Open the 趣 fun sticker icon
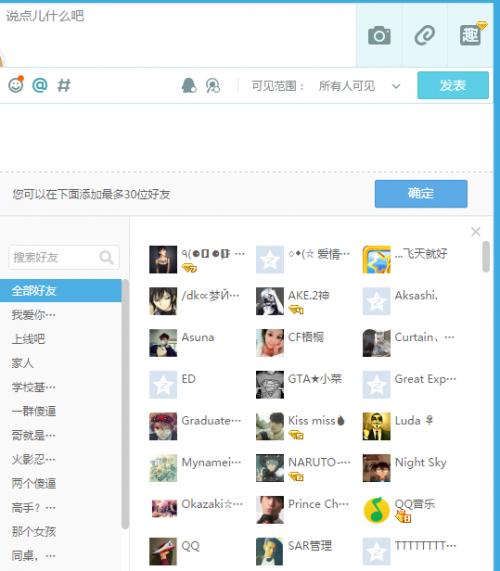 pos(470,35)
